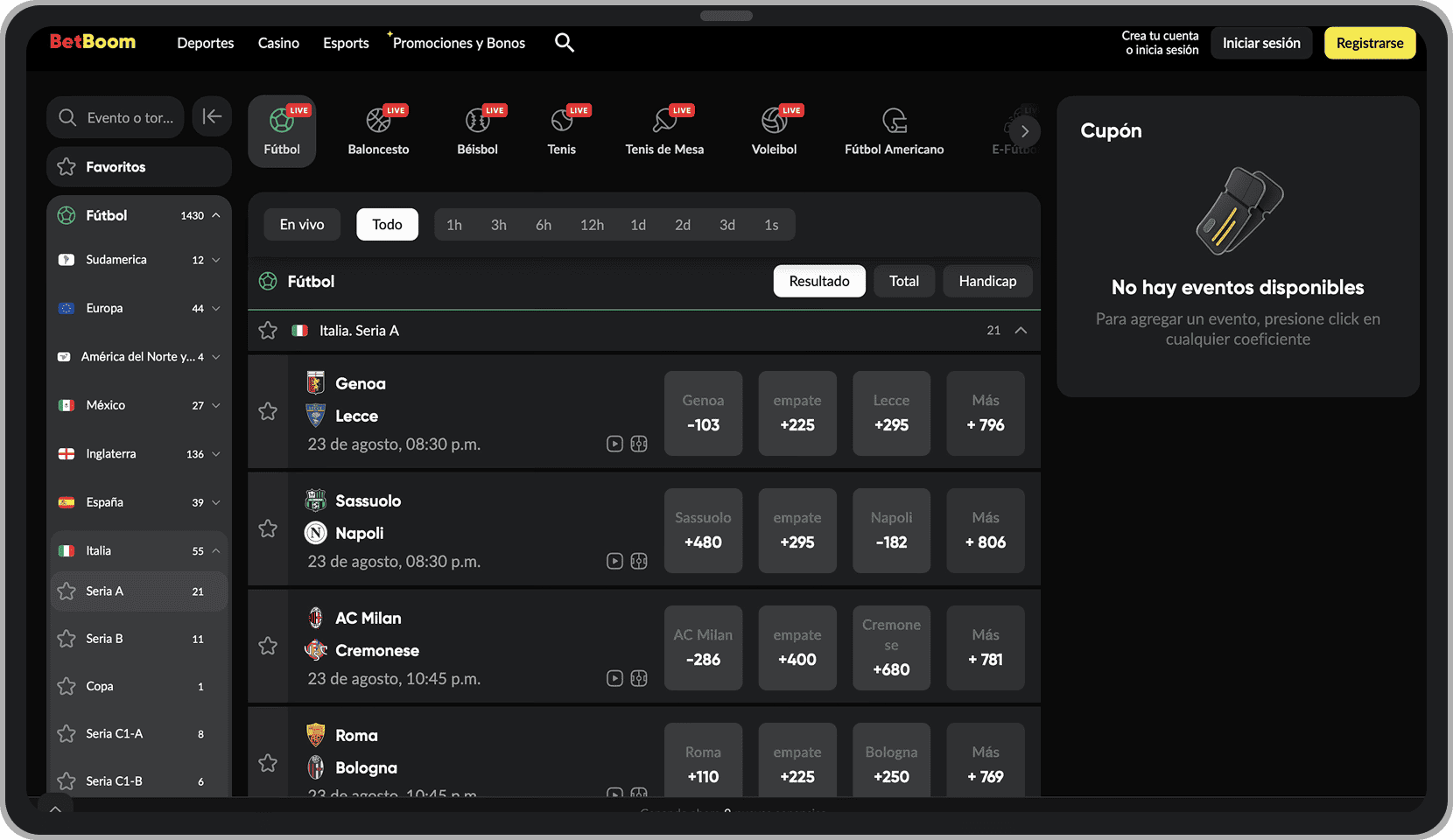The width and height of the screenshot is (1453, 840).
Task: Open match tracker for AC Milan vs Cremonese
Action: 639,678
